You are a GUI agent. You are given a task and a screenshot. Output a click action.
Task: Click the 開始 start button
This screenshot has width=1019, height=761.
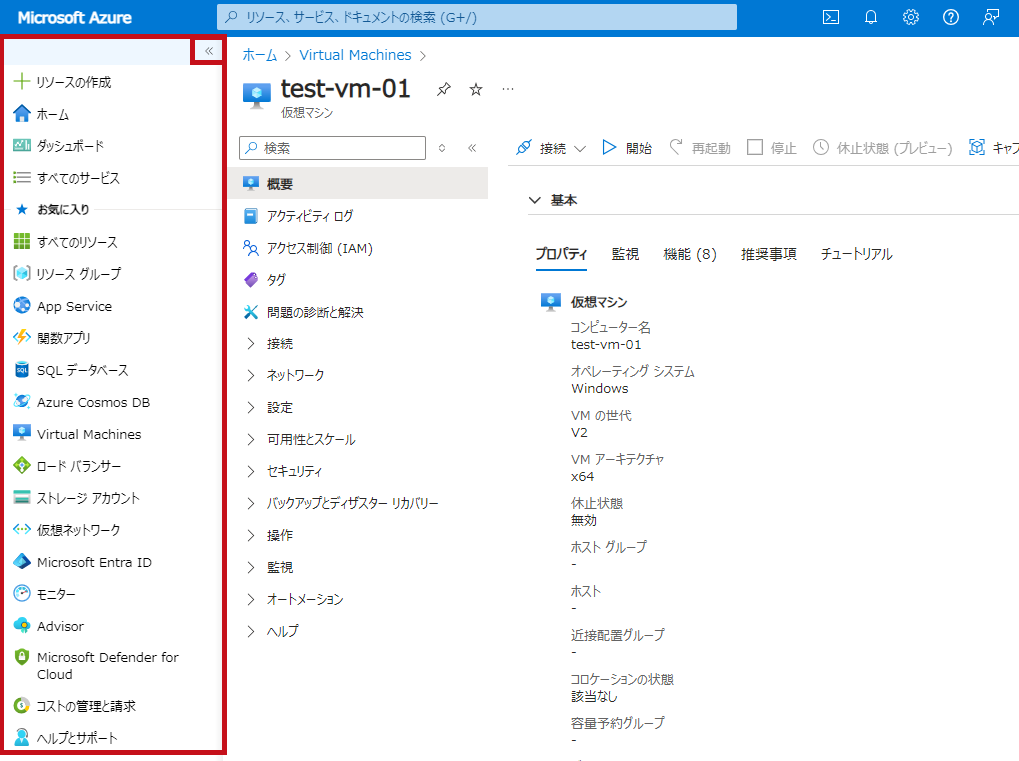pos(626,148)
